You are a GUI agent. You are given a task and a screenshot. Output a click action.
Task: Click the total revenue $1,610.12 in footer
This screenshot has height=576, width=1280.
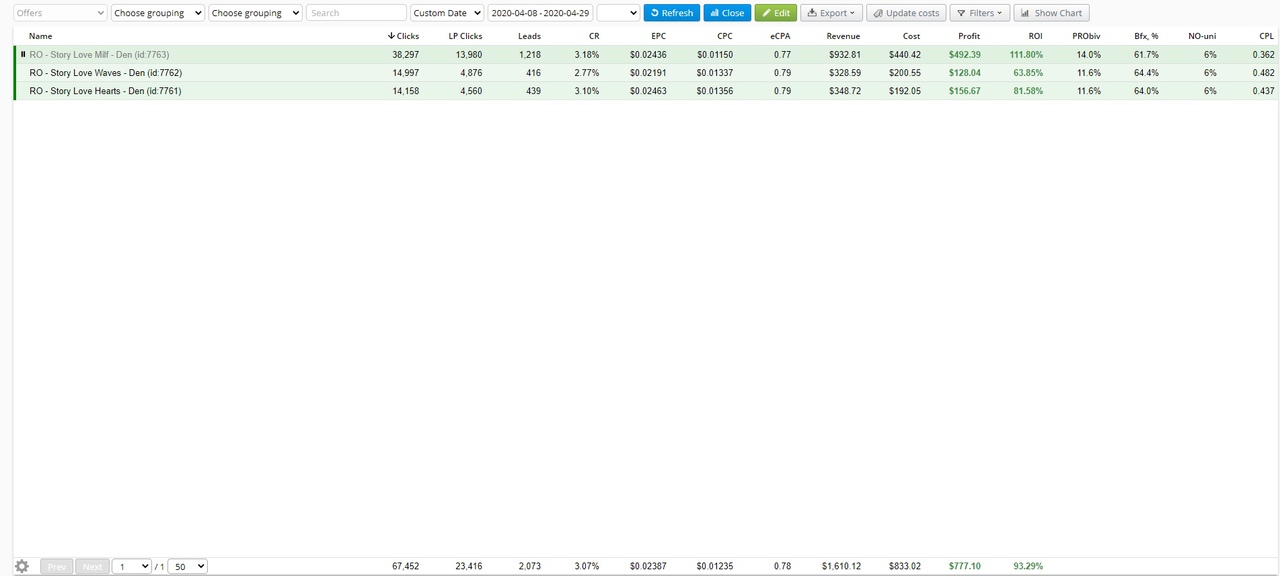tap(841, 566)
